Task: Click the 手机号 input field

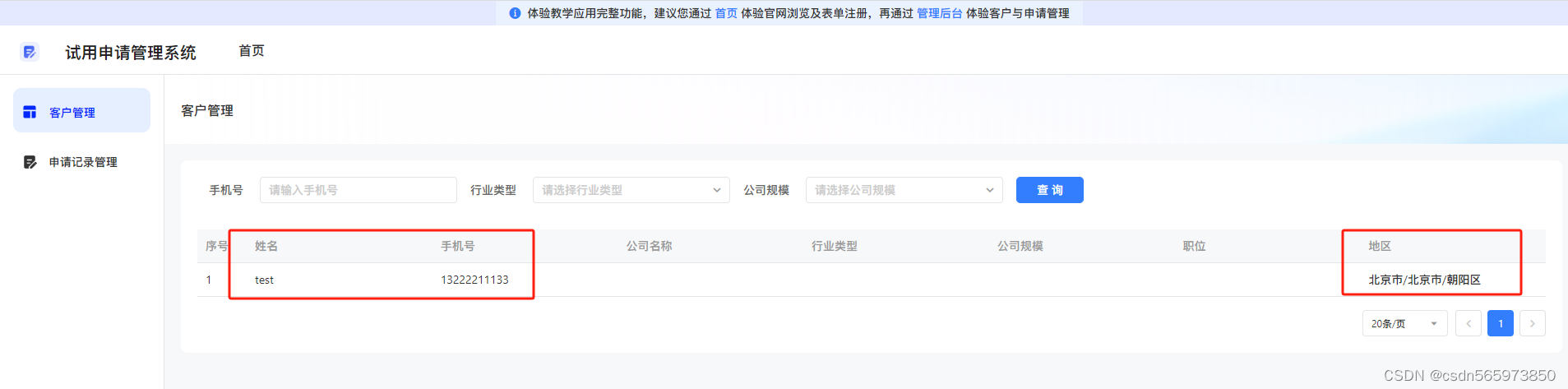Action: [358, 190]
